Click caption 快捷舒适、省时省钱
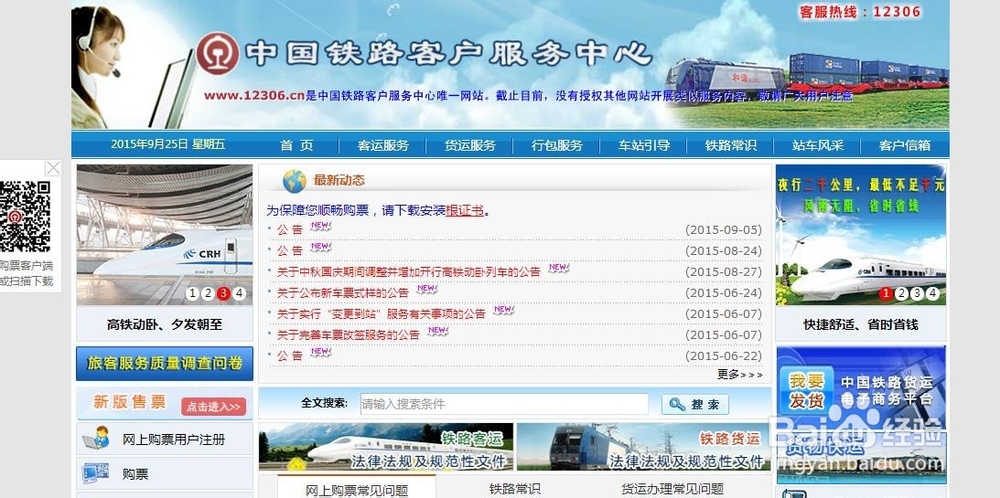This screenshot has height=498, width=1000. [x=860, y=325]
